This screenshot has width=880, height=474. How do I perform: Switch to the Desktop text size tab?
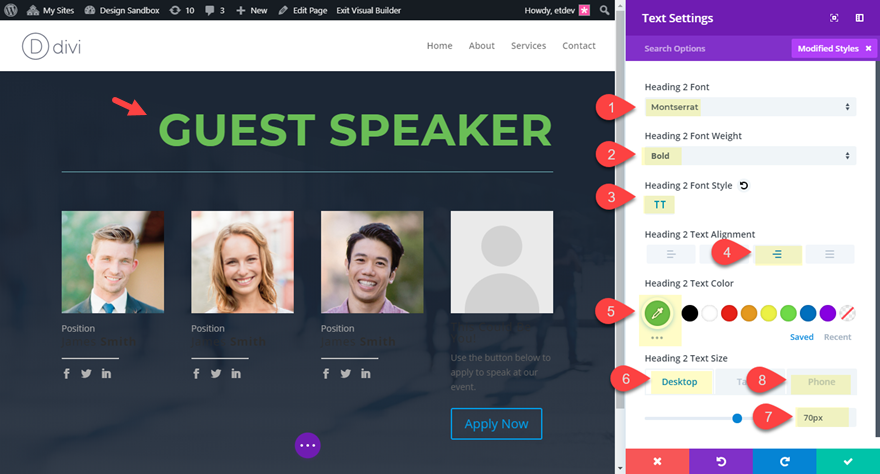679,382
